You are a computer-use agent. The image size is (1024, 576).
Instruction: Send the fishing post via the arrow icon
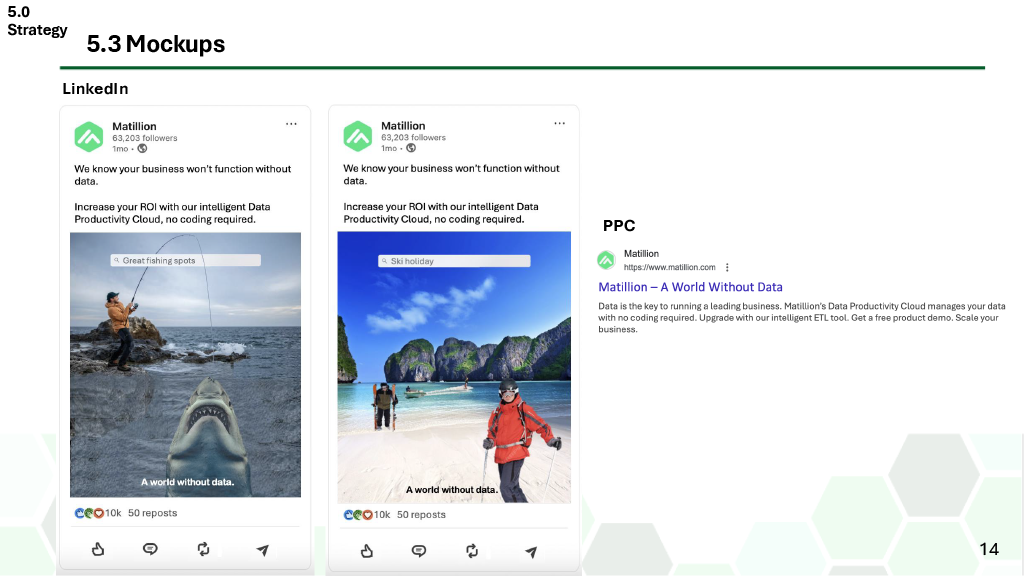tap(263, 551)
